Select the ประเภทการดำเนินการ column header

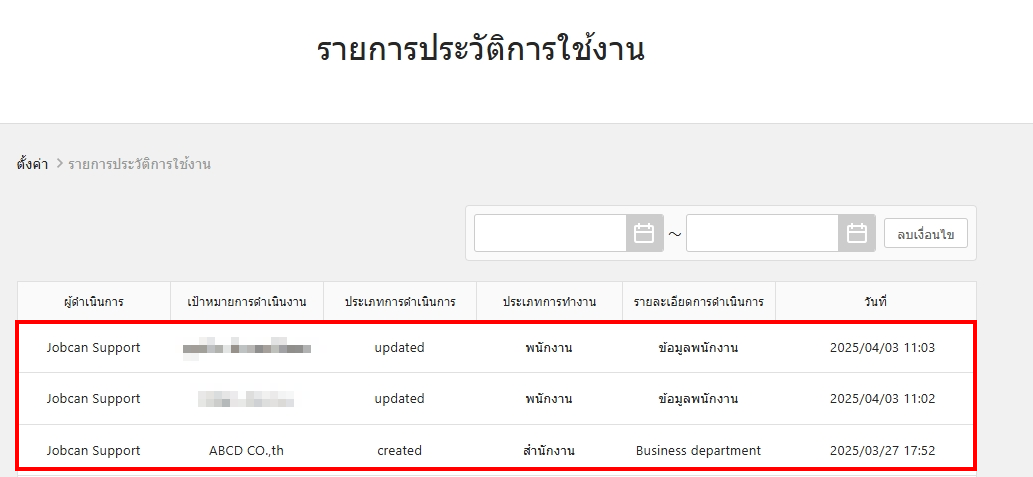(400, 301)
